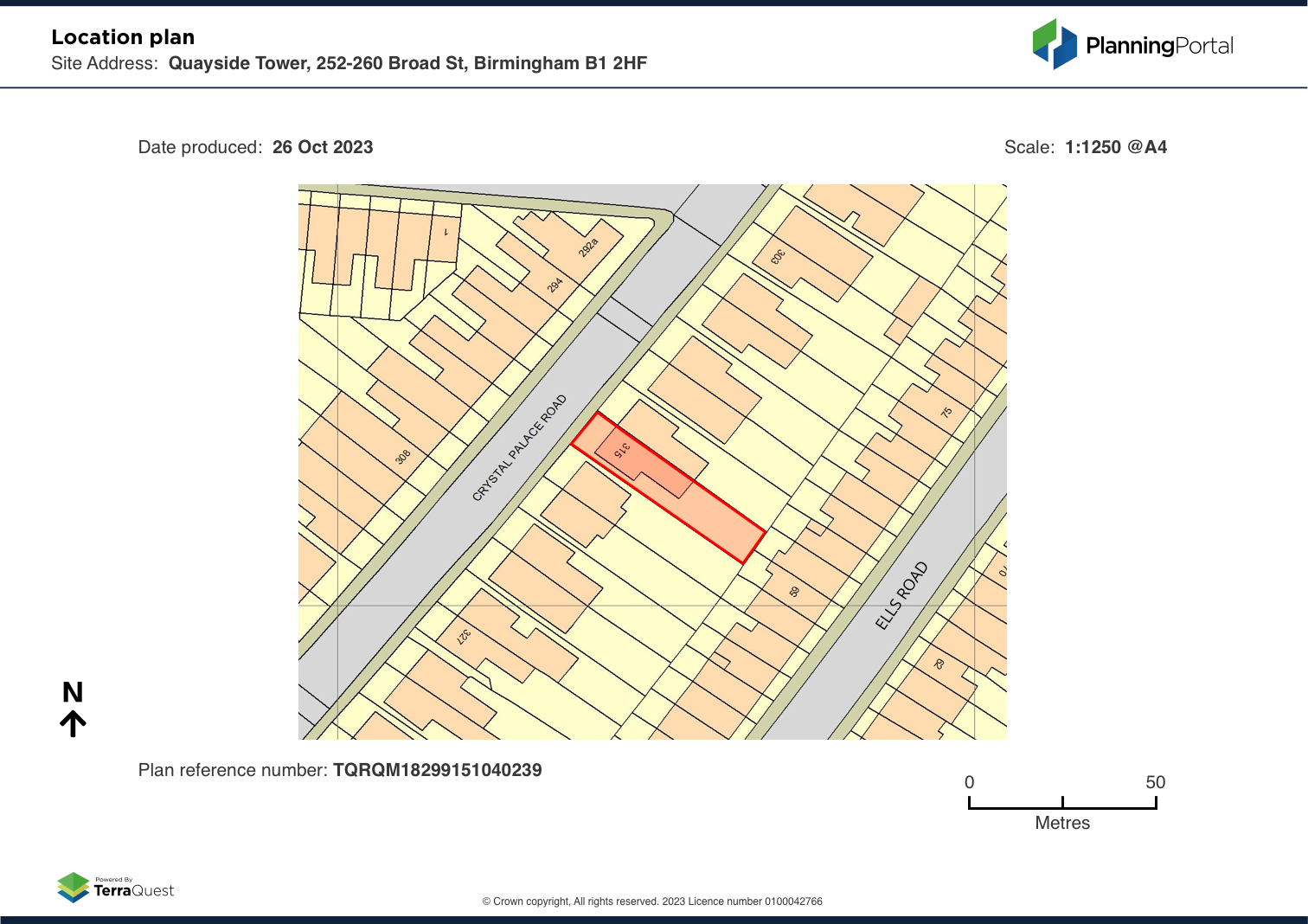The image size is (1308, 924).
Task: Click the scale 1:1250 @A4 text
Action: (x=1115, y=147)
